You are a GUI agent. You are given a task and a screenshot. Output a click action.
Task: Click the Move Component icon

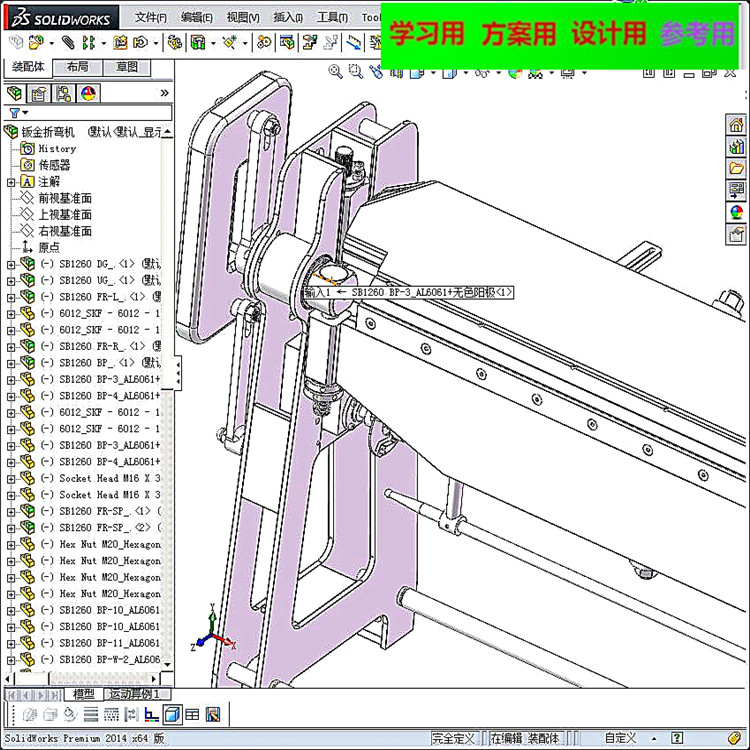141,43
